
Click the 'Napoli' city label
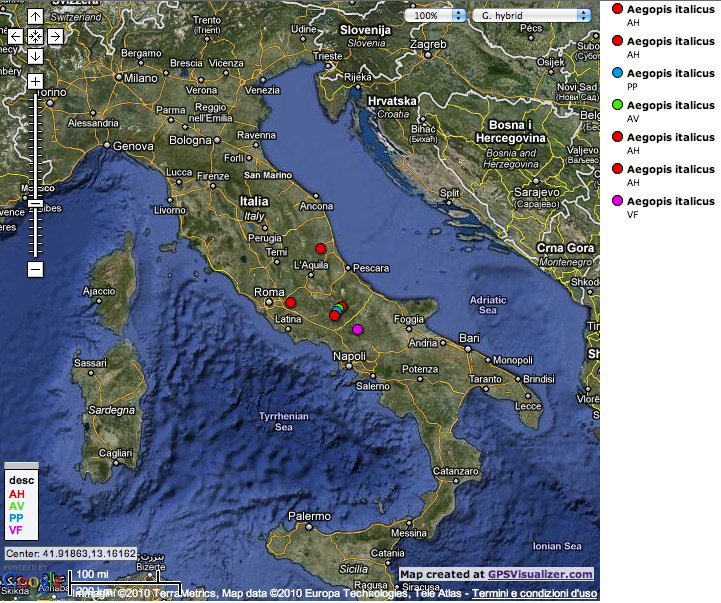pos(349,356)
